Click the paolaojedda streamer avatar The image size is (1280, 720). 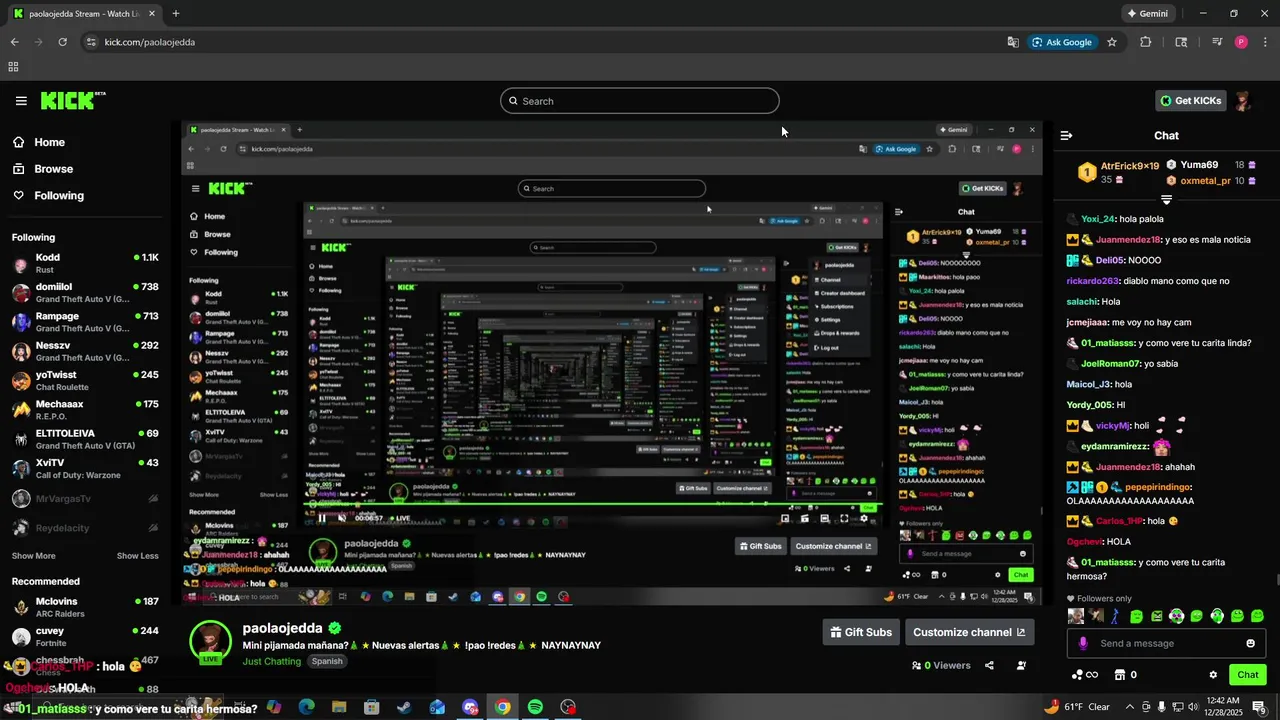(210, 641)
